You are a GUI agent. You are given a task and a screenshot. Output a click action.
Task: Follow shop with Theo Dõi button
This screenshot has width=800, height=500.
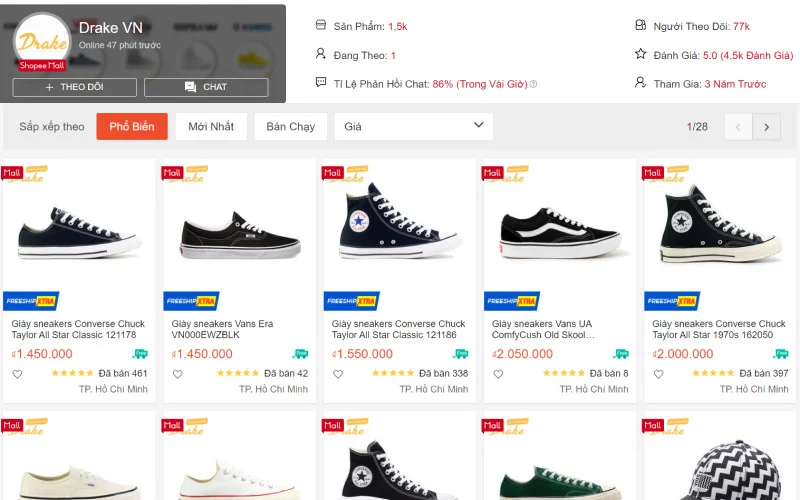[74, 87]
